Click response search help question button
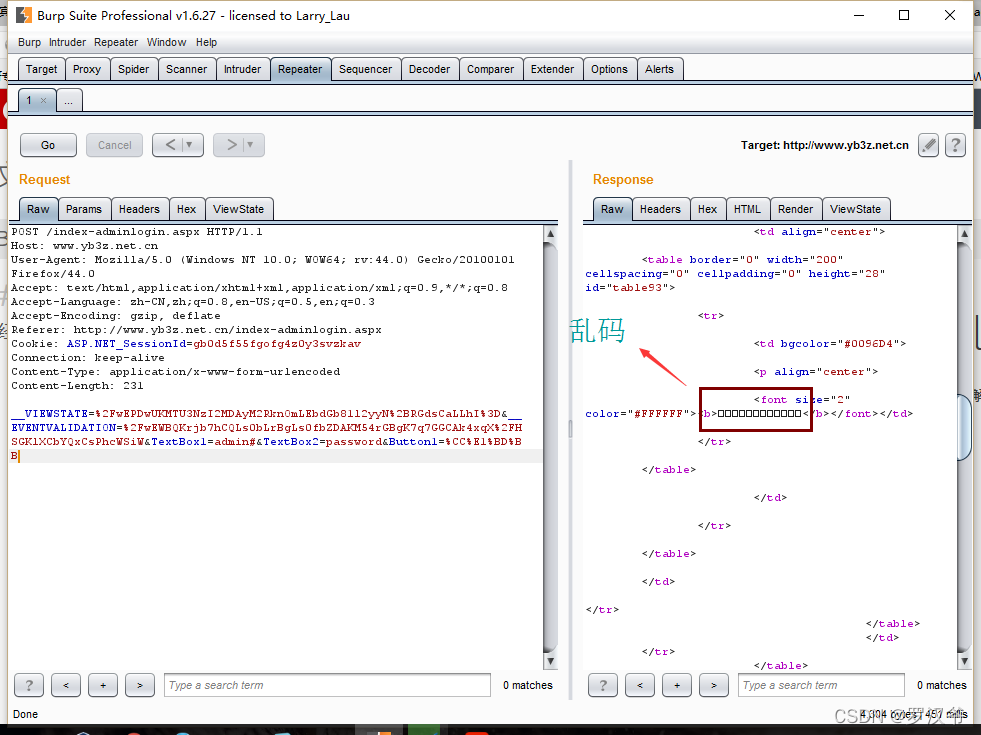This screenshot has width=981, height=735. pyautogui.click(x=602, y=685)
